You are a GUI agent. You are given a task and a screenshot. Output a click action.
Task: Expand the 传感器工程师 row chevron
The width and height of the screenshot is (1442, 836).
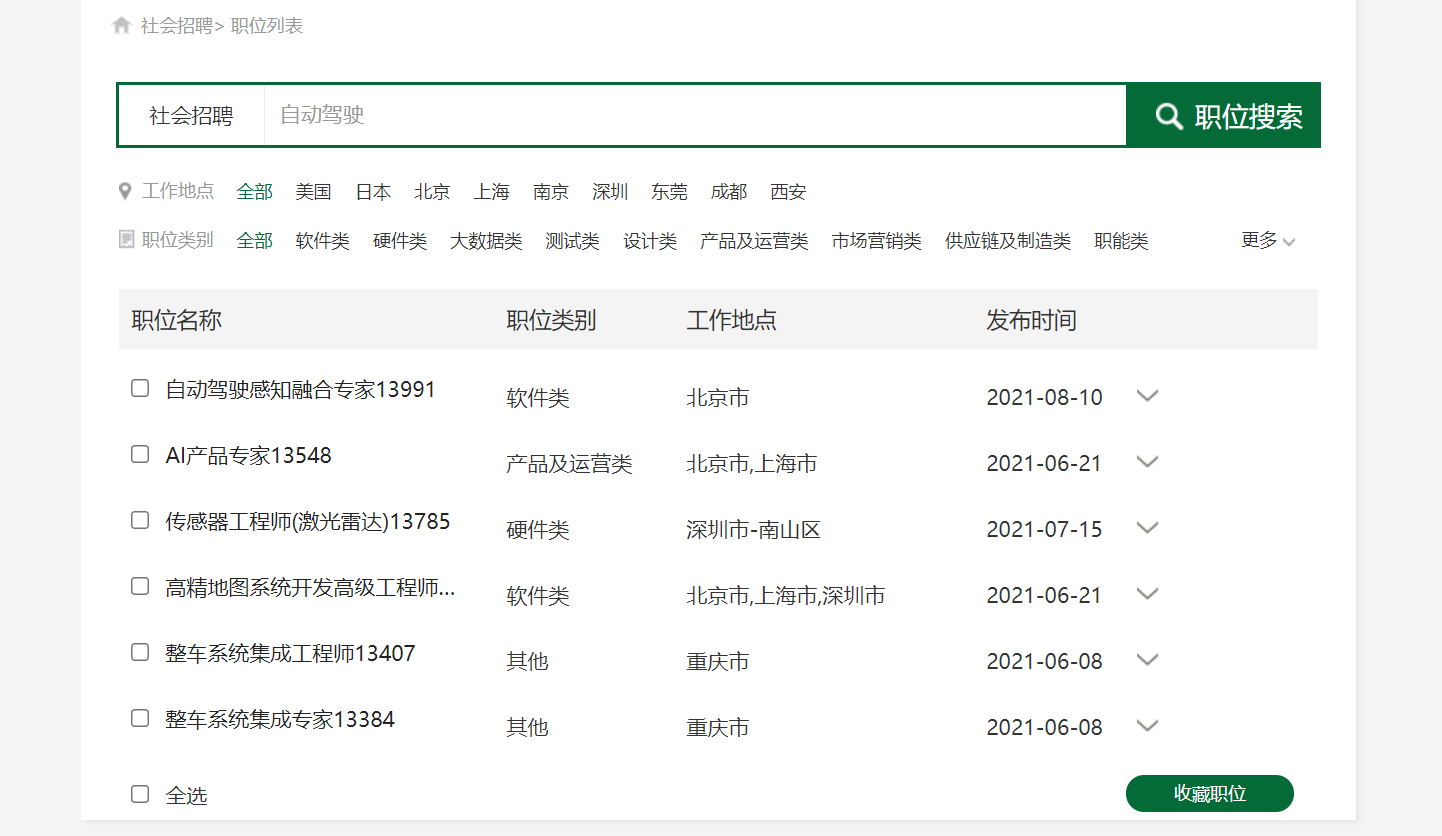point(1147,528)
